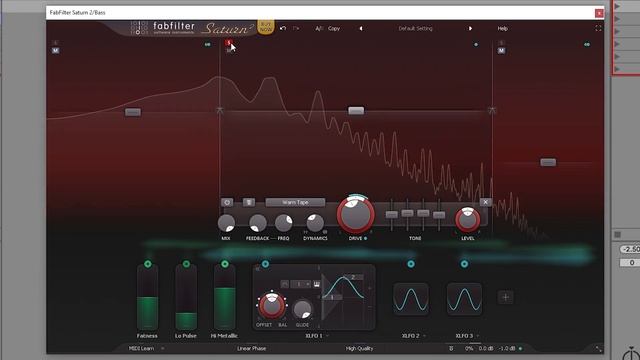Click the first Tone band slider
The height and width of the screenshot is (360, 640).
[391, 214]
